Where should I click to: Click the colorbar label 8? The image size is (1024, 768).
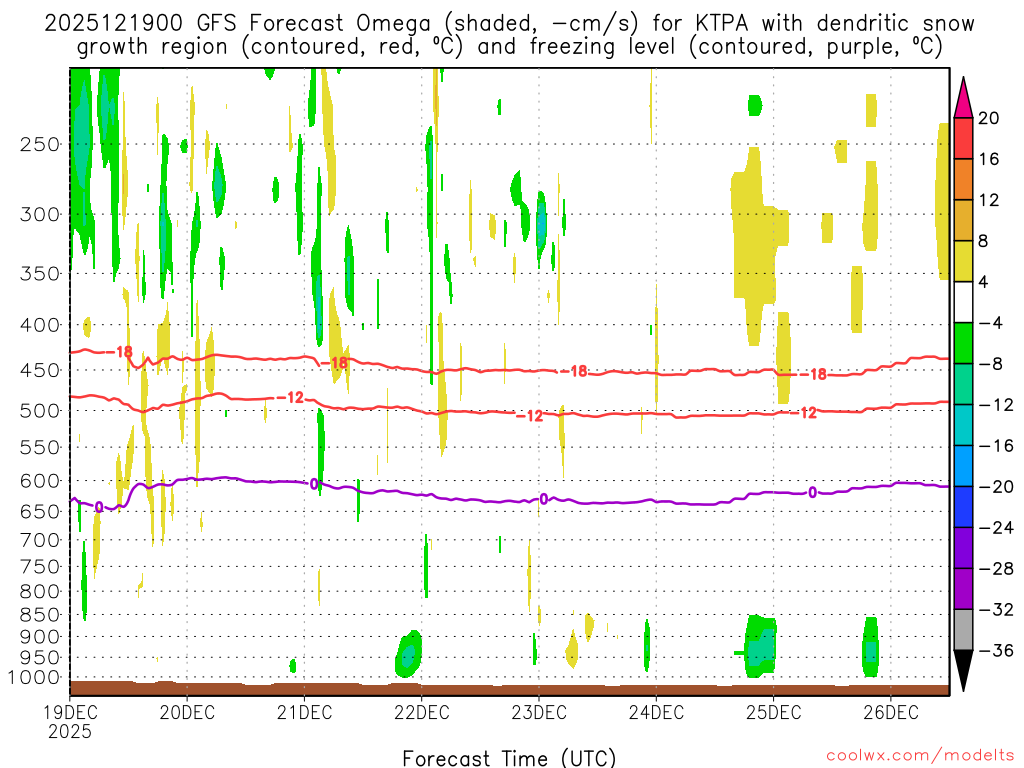click(x=984, y=242)
